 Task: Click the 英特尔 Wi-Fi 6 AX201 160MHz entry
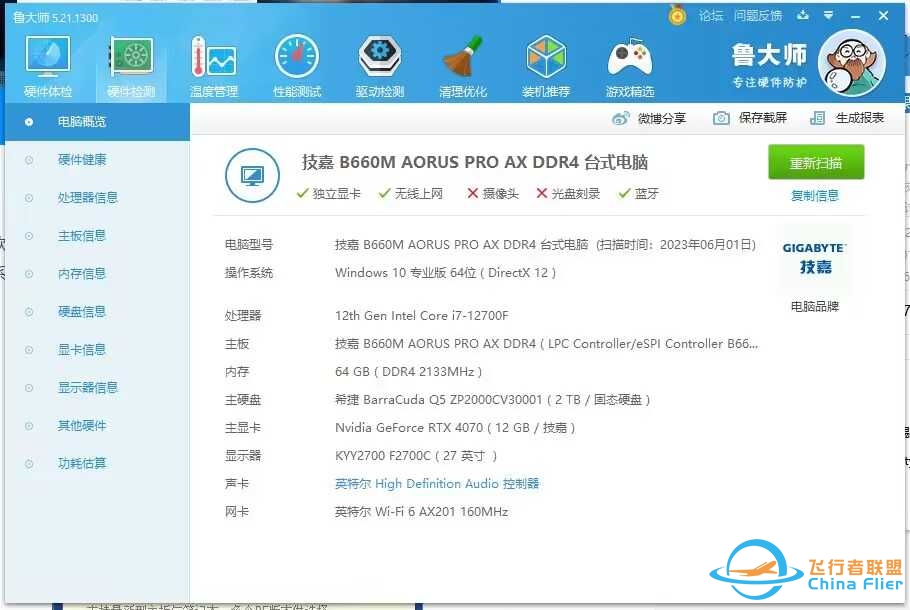pyautogui.click(x=421, y=512)
